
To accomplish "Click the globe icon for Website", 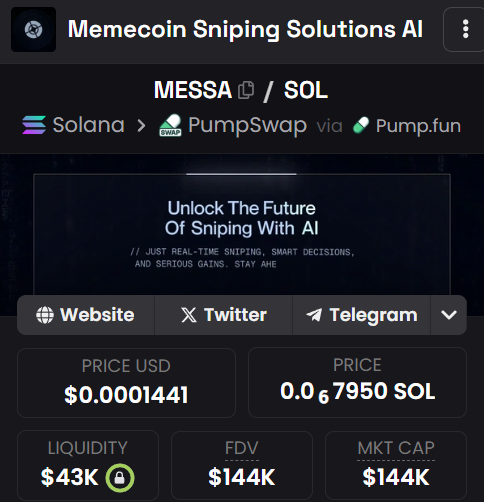I will 45,315.
